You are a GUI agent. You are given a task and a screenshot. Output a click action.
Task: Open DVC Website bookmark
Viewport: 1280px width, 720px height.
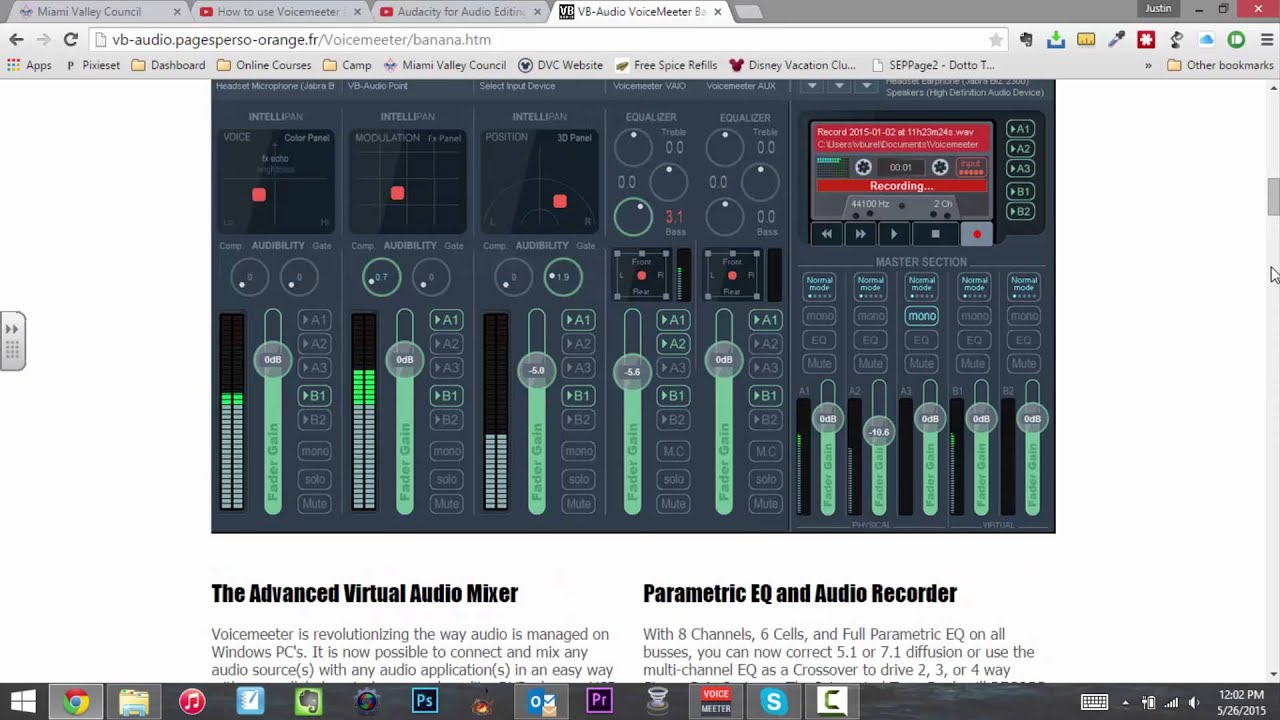point(560,65)
